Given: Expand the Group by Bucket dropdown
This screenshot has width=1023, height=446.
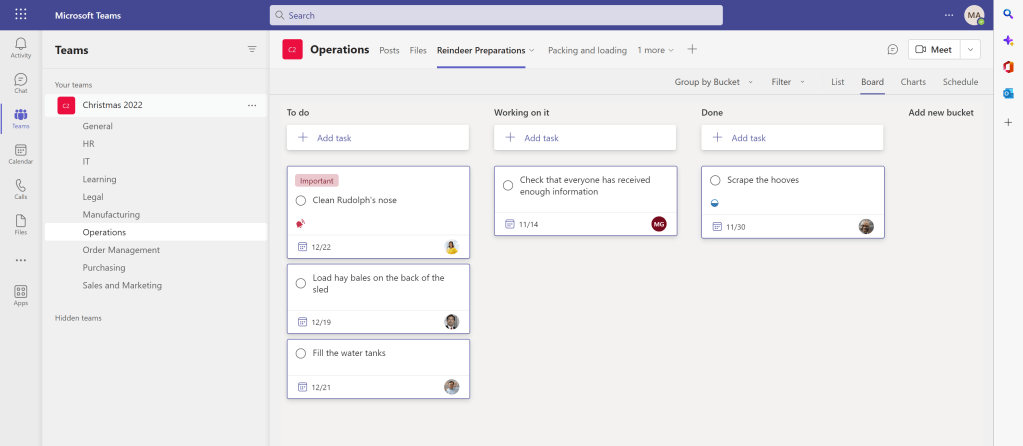Looking at the screenshot, I should (714, 82).
